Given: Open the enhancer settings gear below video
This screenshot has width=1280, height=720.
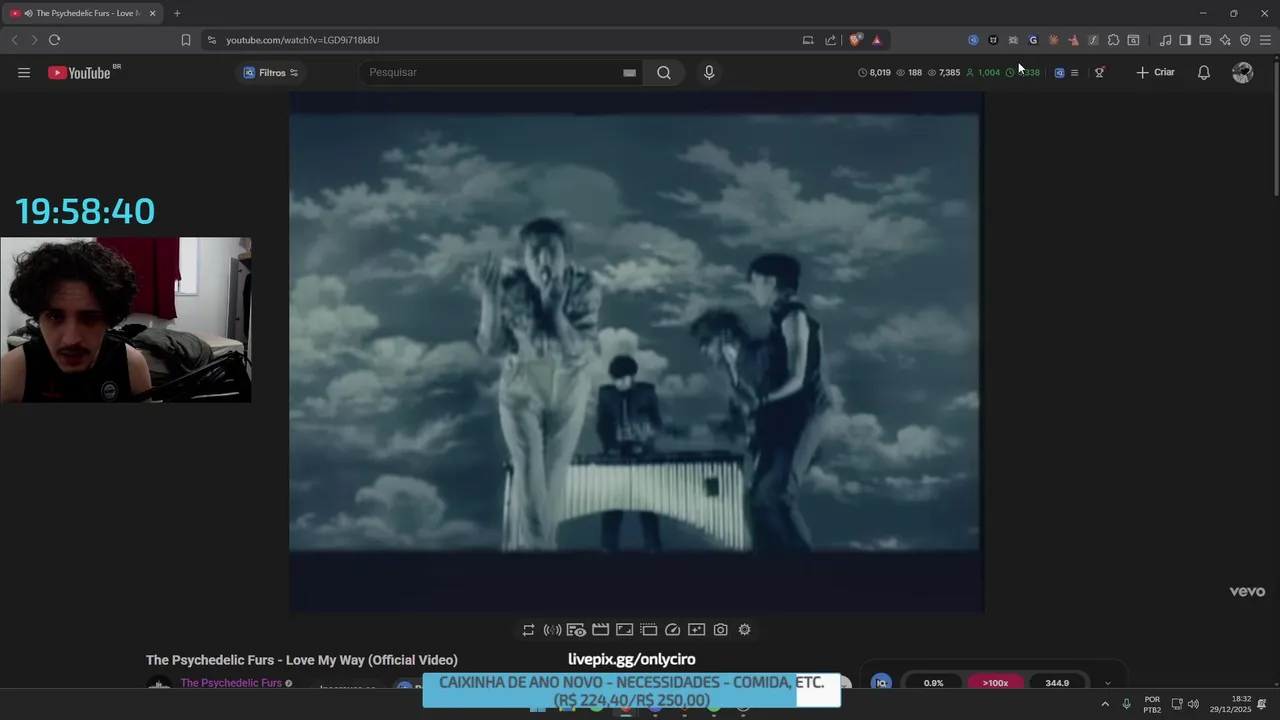Looking at the screenshot, I should coord(744,629).
